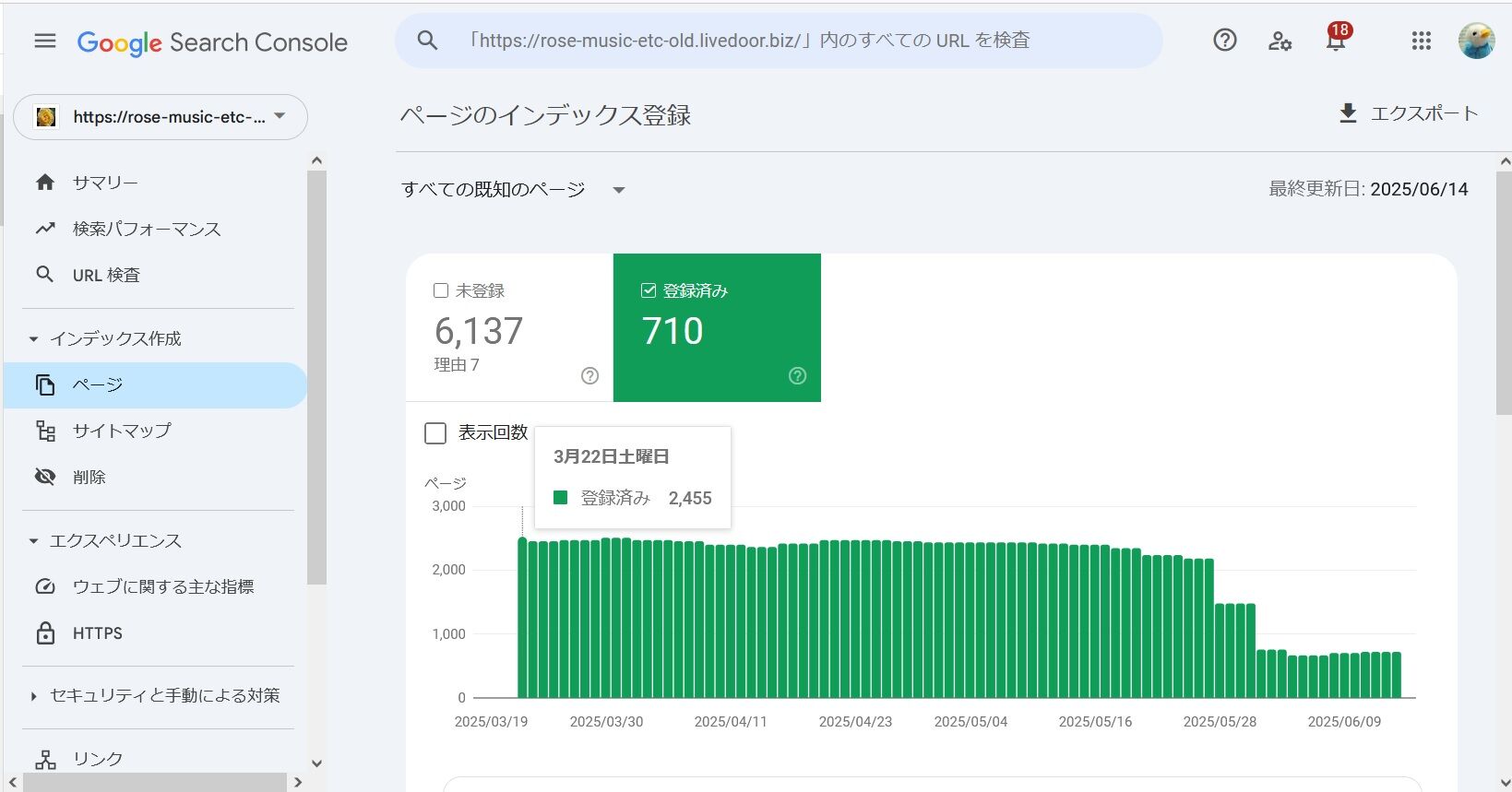Click the search magnifier icon in URL bar
This screenshot has height=792, width=1512.
[427, 41]
